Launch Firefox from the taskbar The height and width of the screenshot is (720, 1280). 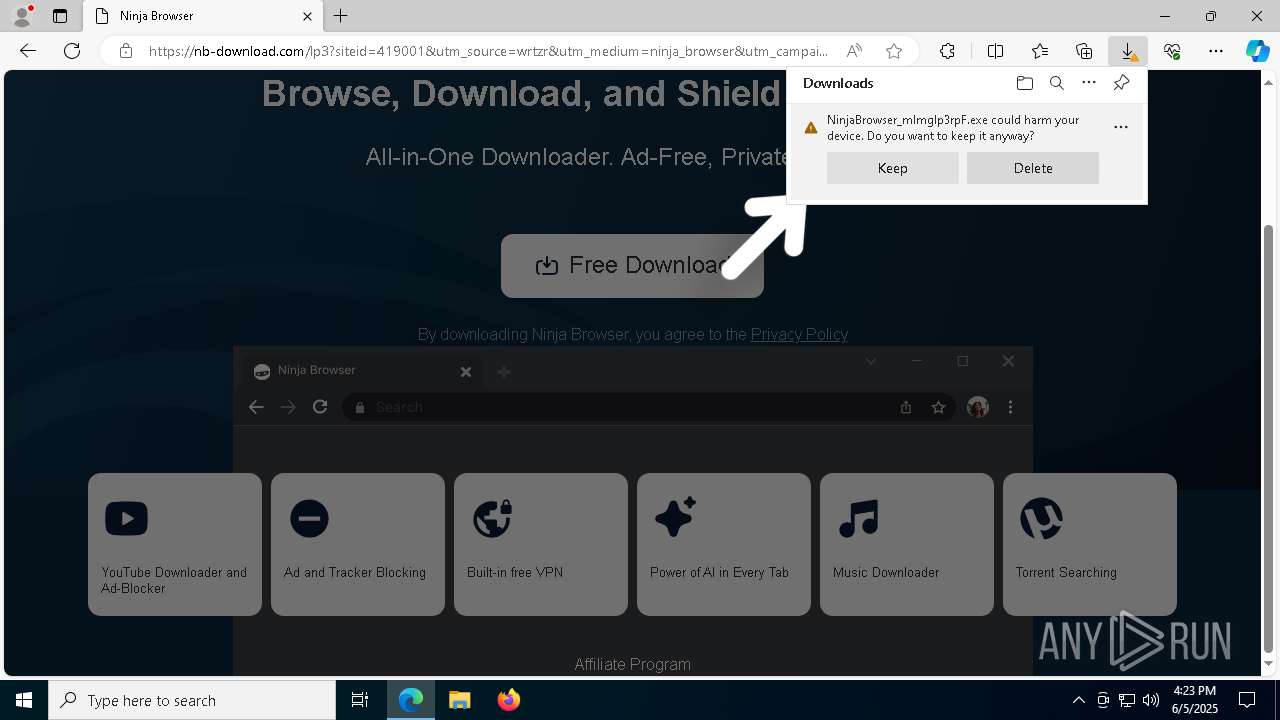pyautogui.click(x=508, y=700)
